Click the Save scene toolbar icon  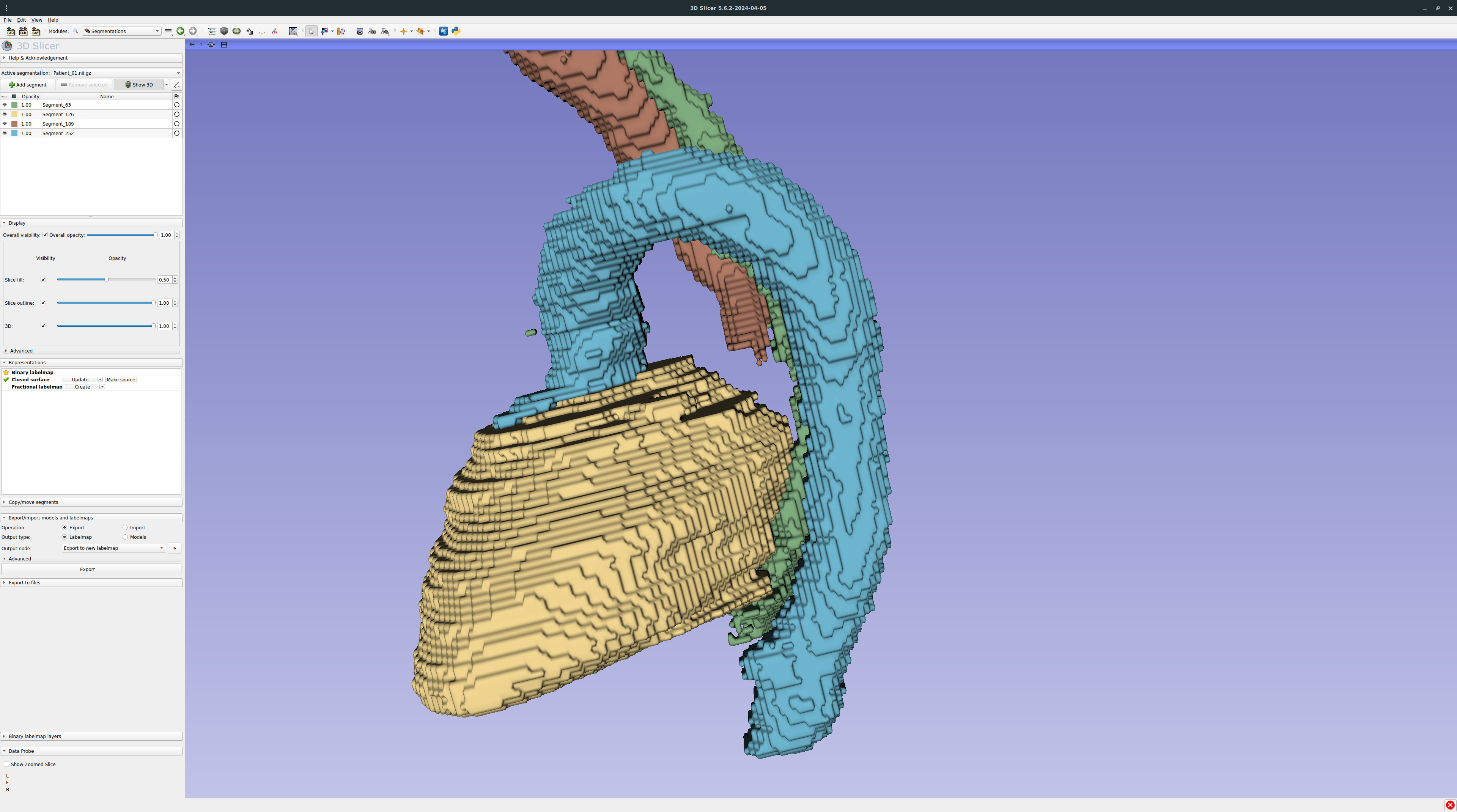36,31
